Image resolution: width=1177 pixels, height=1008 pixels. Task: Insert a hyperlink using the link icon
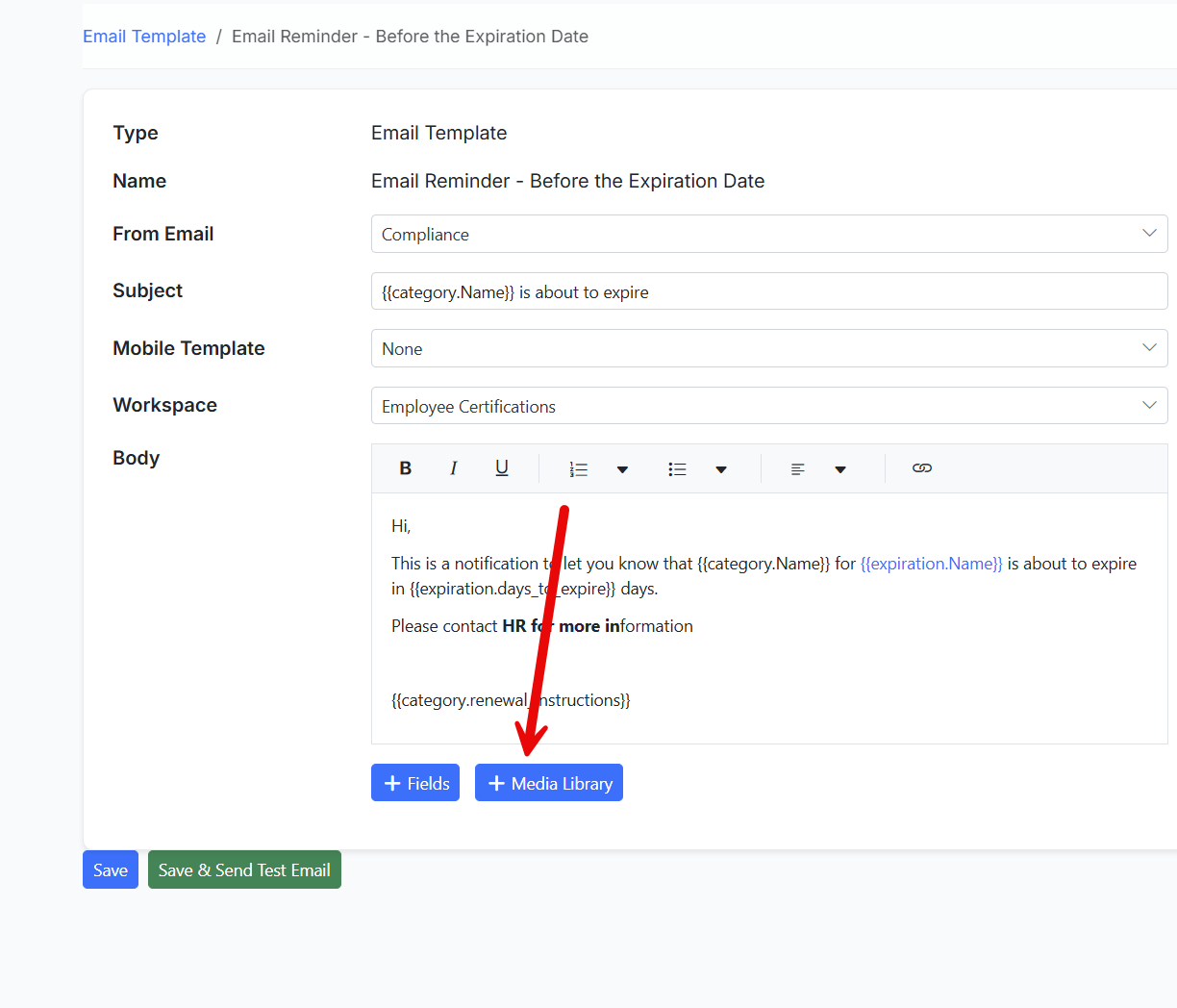922,468
